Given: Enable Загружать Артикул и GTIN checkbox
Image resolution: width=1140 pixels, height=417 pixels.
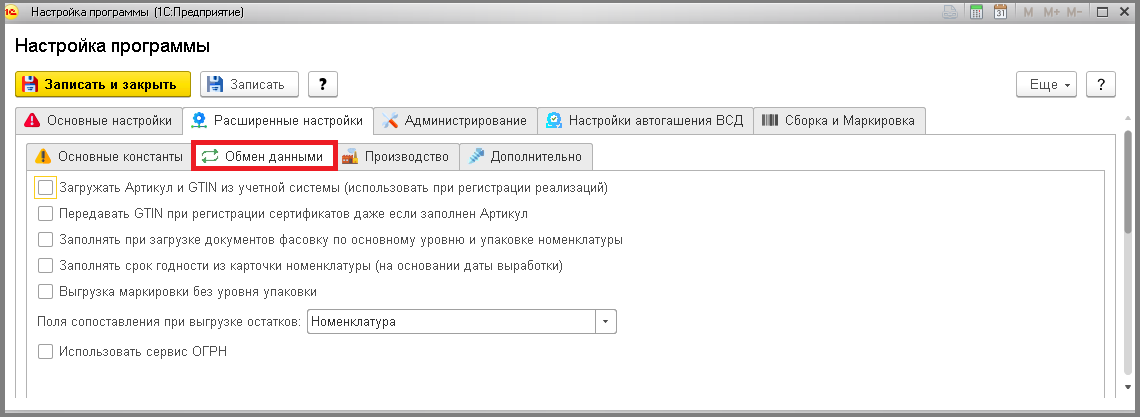Looking at the screenshot, I should pyautogui.click(x=45, y=188).
